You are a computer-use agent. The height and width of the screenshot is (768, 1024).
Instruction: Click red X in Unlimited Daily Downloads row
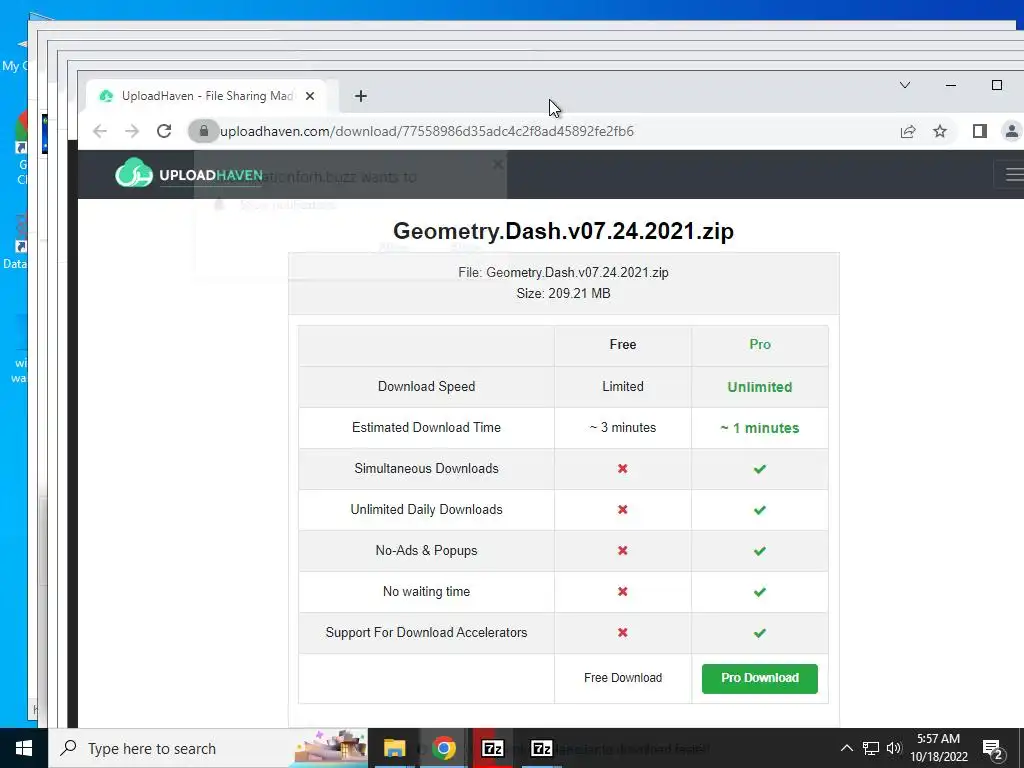point(622,509)
